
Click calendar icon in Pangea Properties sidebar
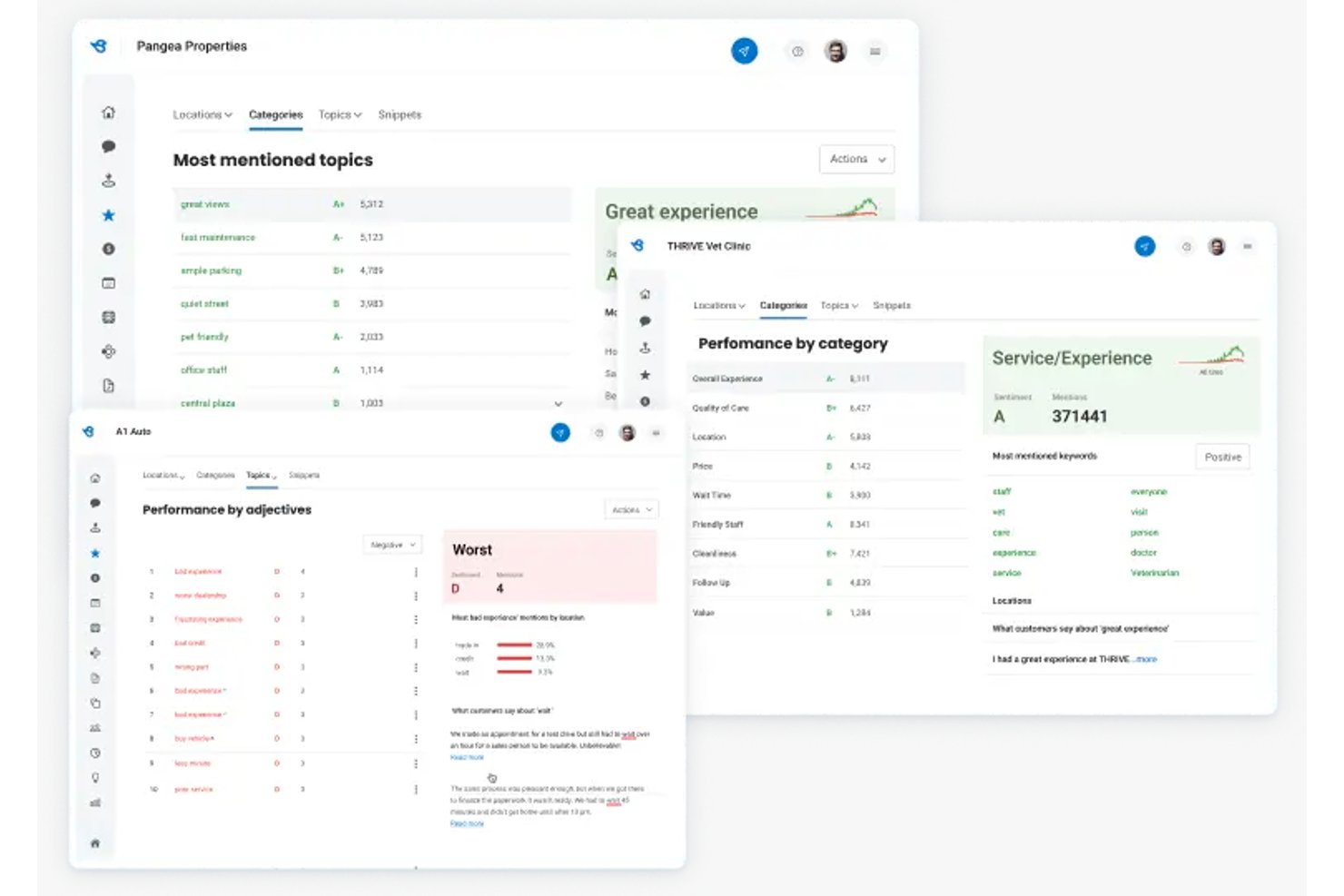click(x=108, y=283)
